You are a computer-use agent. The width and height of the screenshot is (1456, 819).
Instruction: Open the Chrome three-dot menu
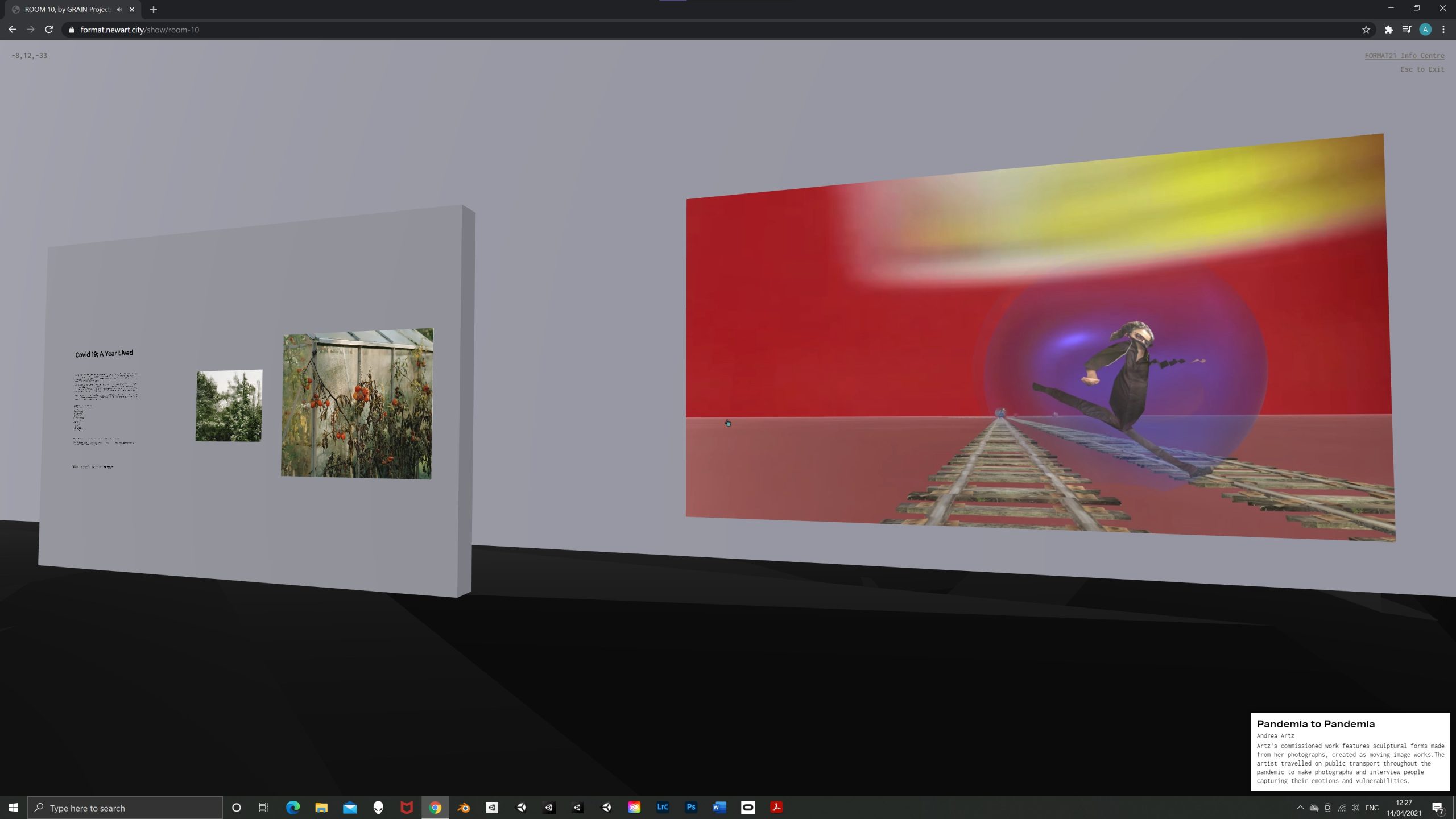1443,30
